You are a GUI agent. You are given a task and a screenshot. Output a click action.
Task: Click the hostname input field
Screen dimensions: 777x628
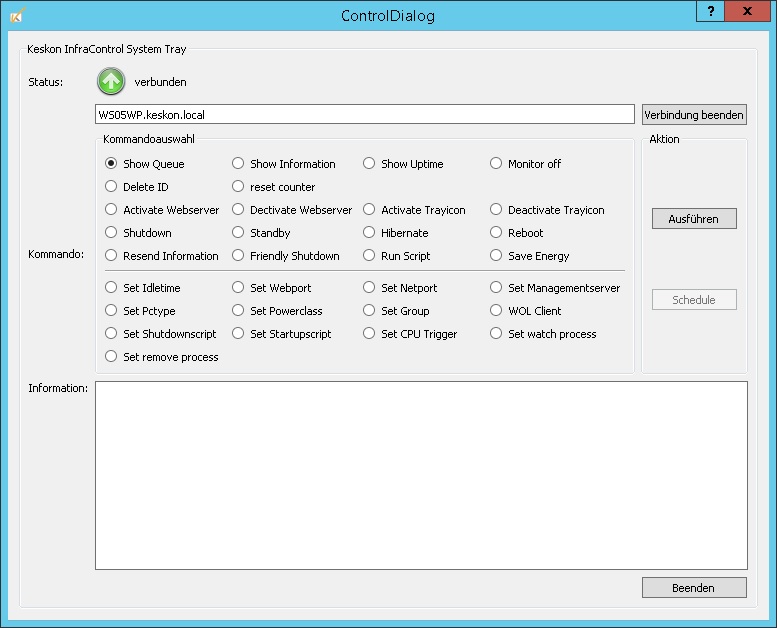pos(364,115)
